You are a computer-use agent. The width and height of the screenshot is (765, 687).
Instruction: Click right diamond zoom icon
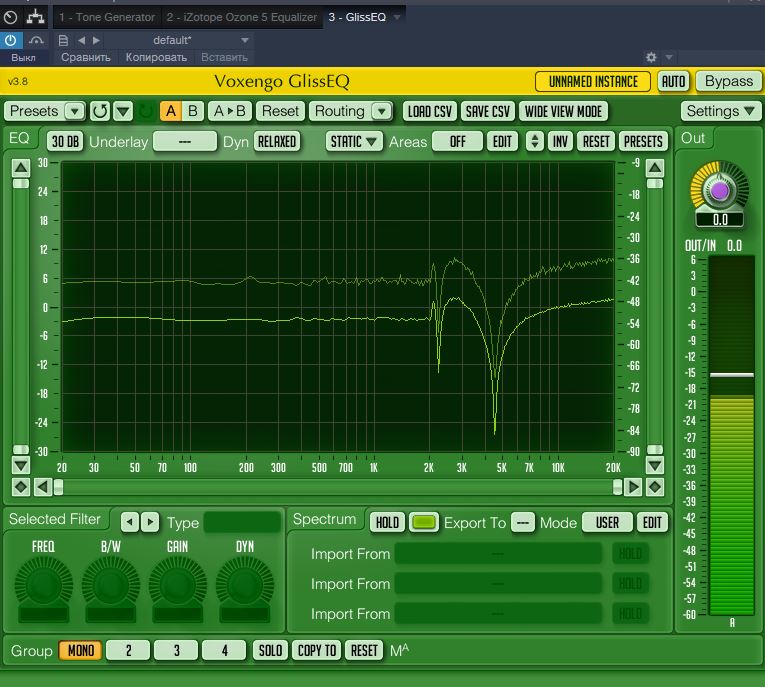655,487
